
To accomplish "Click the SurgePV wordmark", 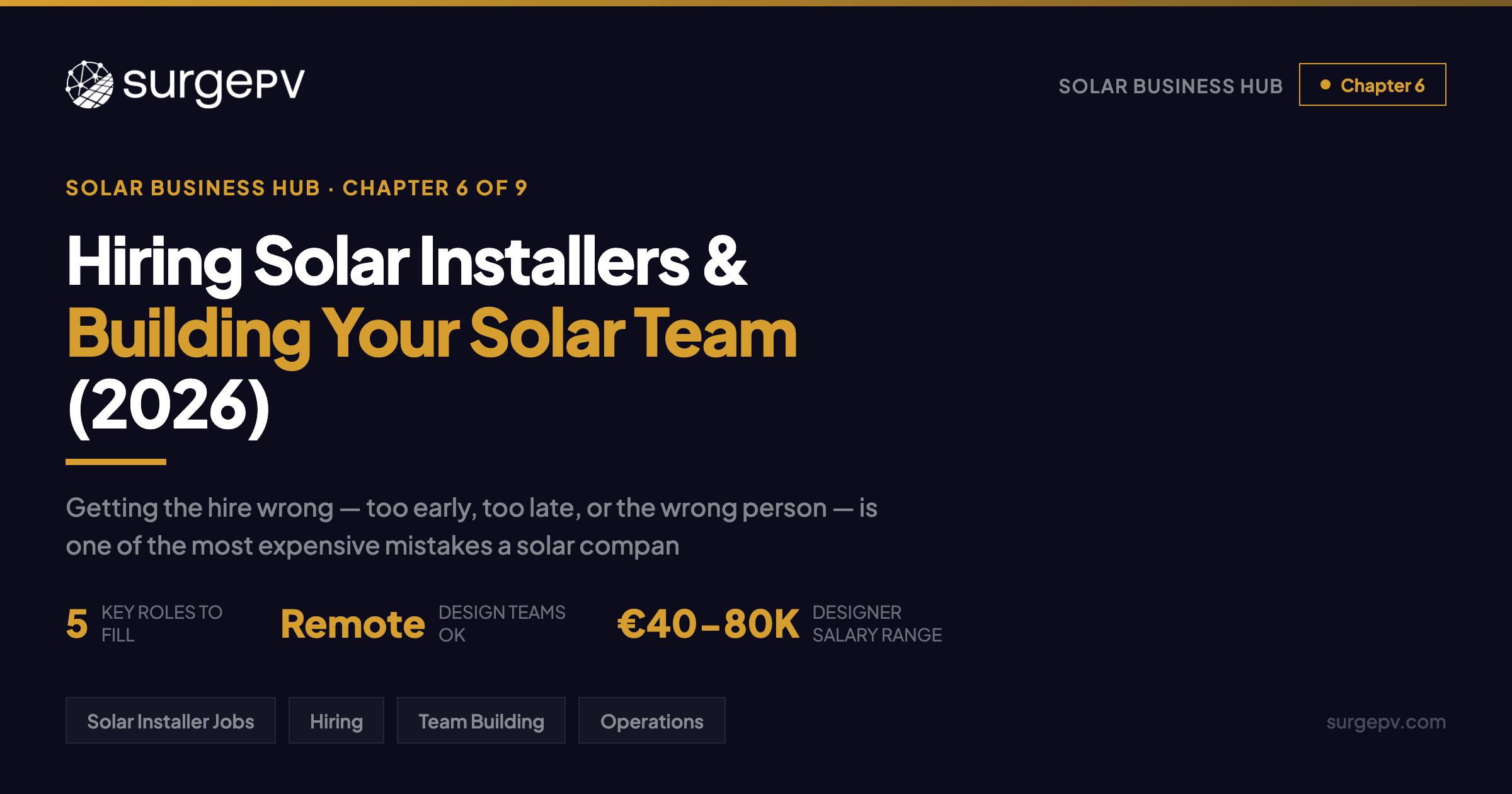I will click(213, 85).
